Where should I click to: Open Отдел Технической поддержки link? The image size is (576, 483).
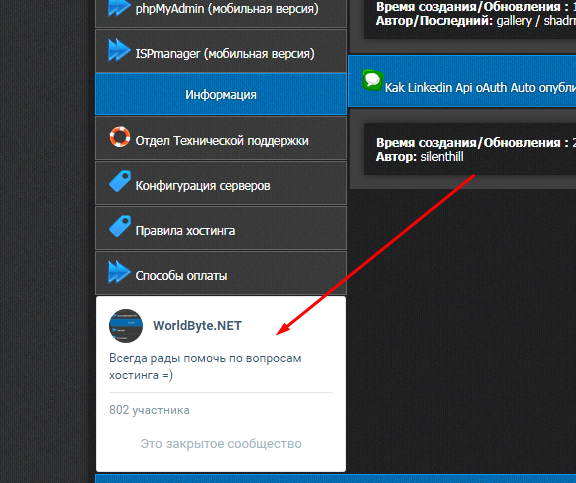tap(221, 138)
